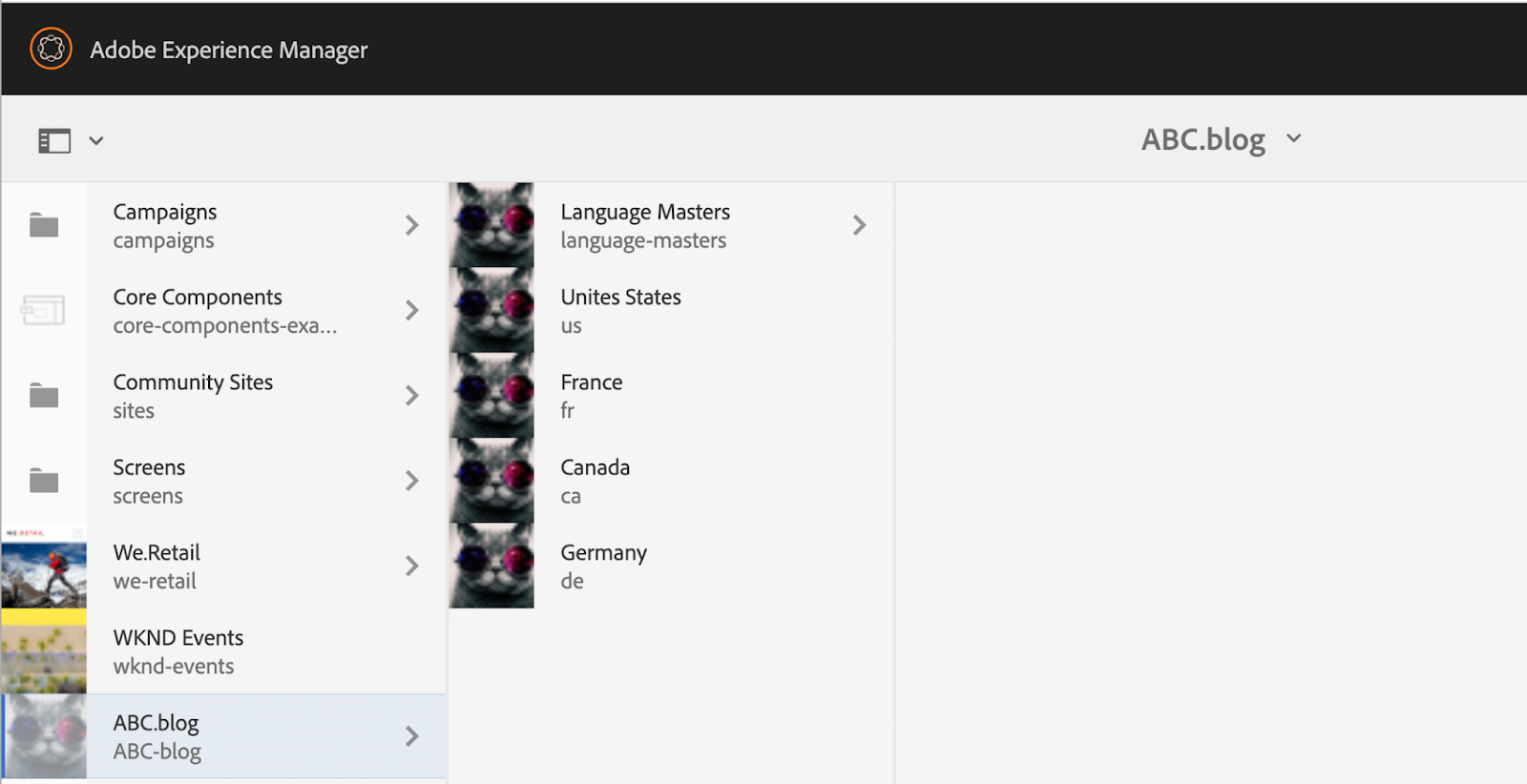Select the ABC.blog cat thumbnail
This screenshot has height=784, width=1527.
(x=45, y=735)
